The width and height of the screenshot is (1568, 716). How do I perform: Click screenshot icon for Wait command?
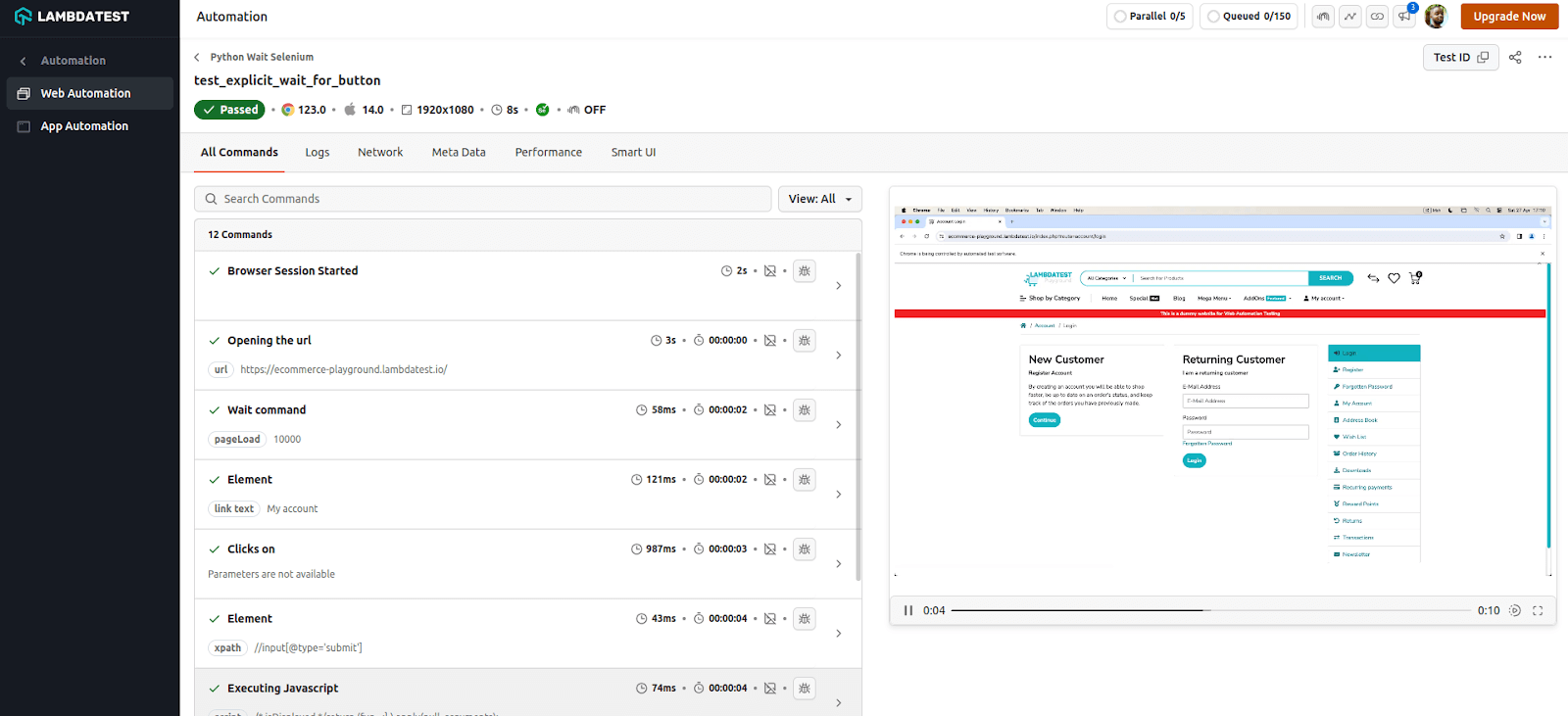(770, 410)
